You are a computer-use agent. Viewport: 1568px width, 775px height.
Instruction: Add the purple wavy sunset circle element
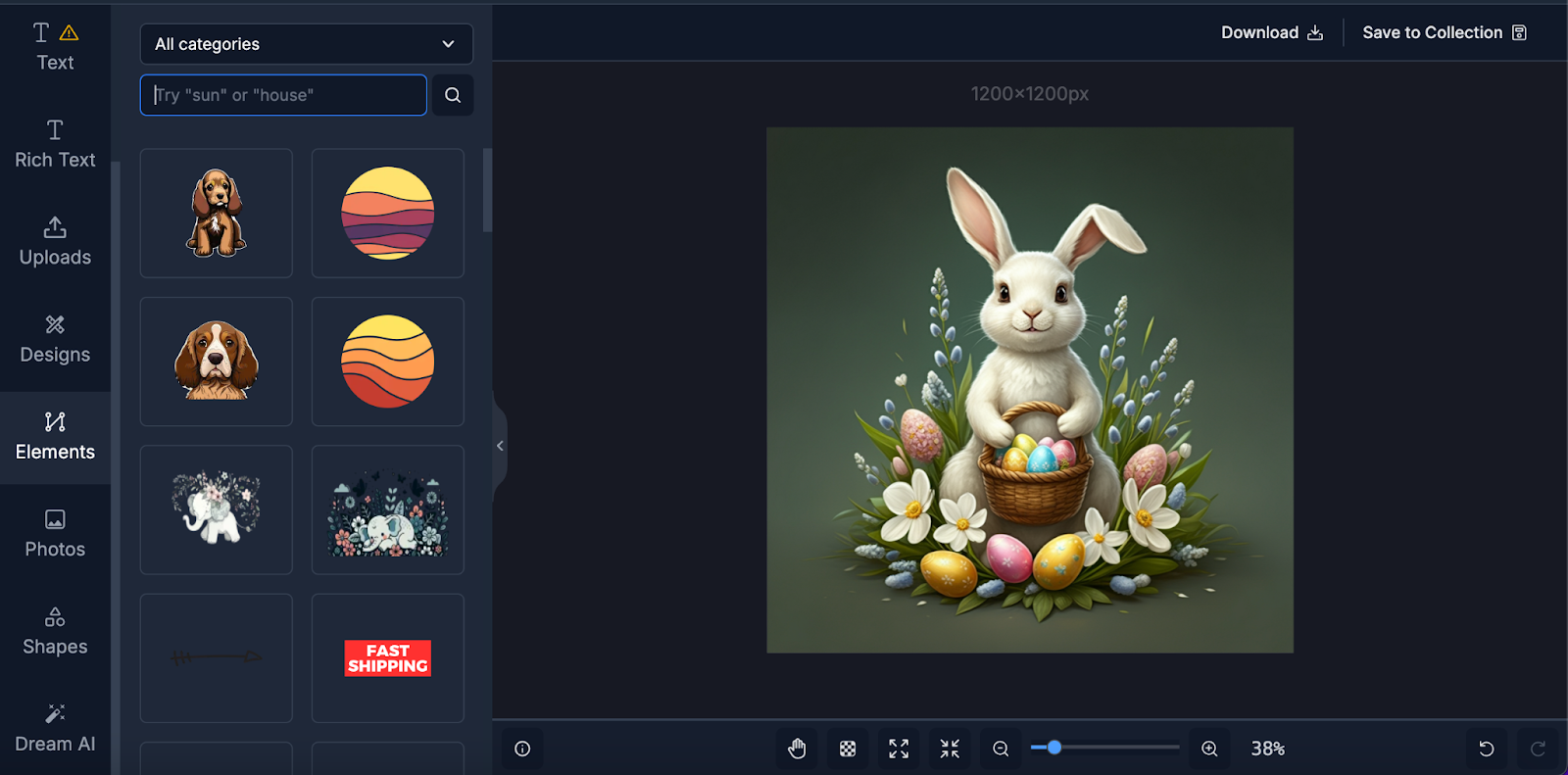pos(388,213)
